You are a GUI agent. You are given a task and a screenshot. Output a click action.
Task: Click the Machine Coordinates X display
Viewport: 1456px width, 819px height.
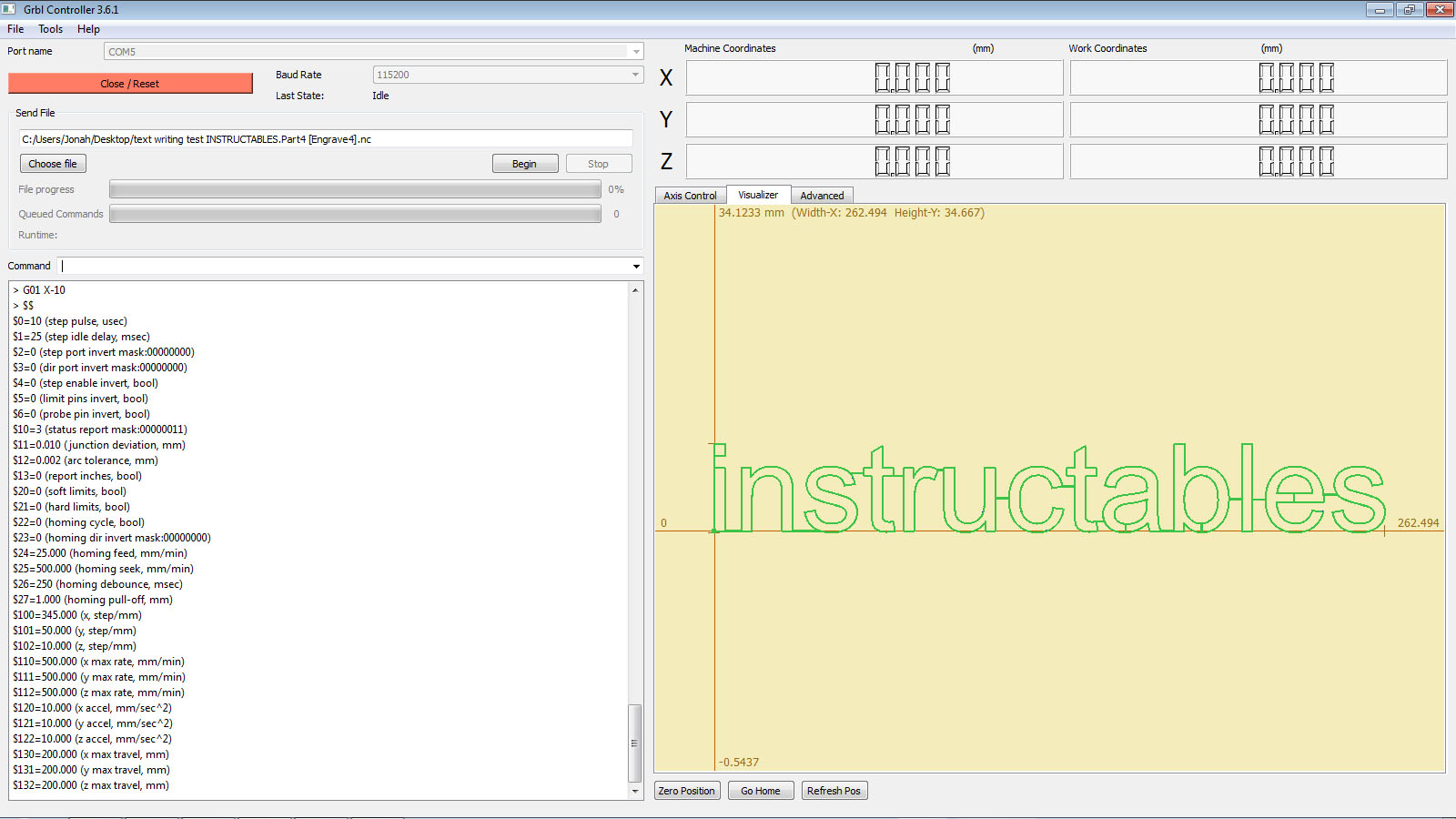pyautogui.click(x=875, y=77)
